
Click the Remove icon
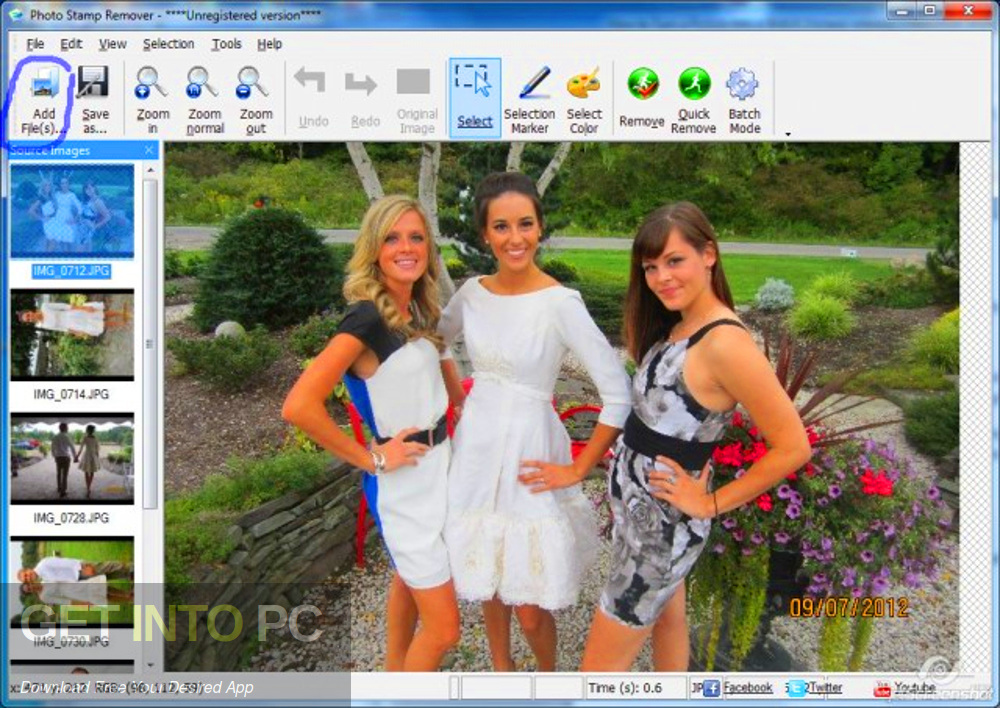(641, 97)
